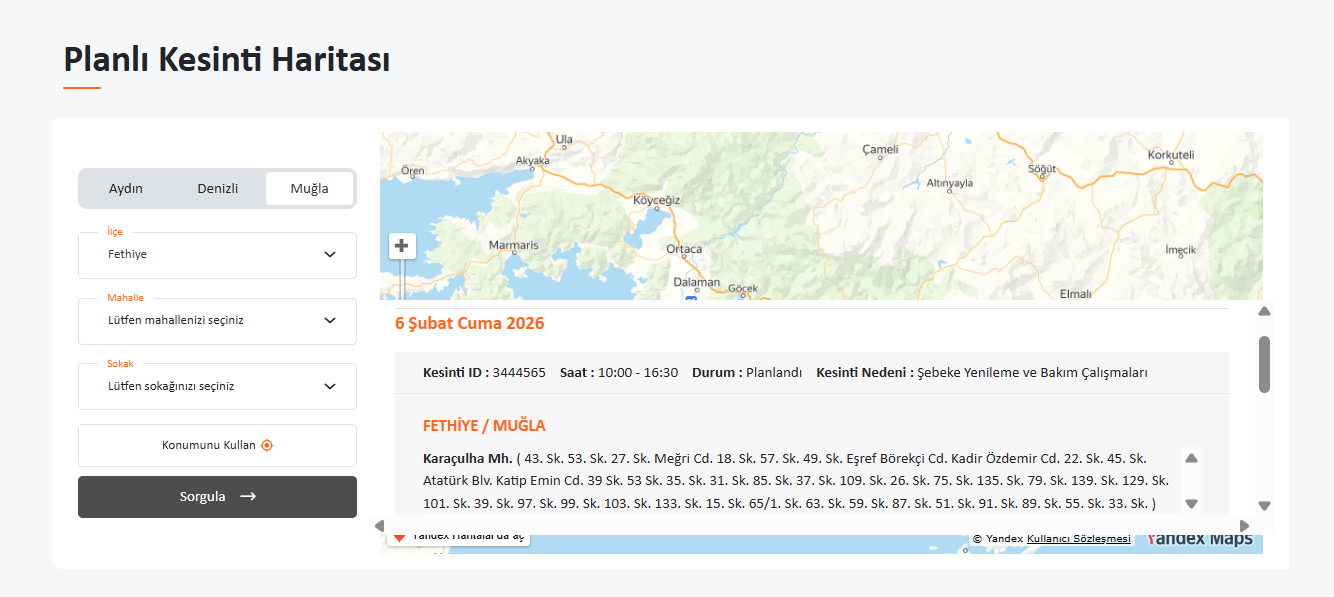Click the outage list scroll up arrow
The height and width of the screenshot is (597, 1334).
[x=1264, y=311]
